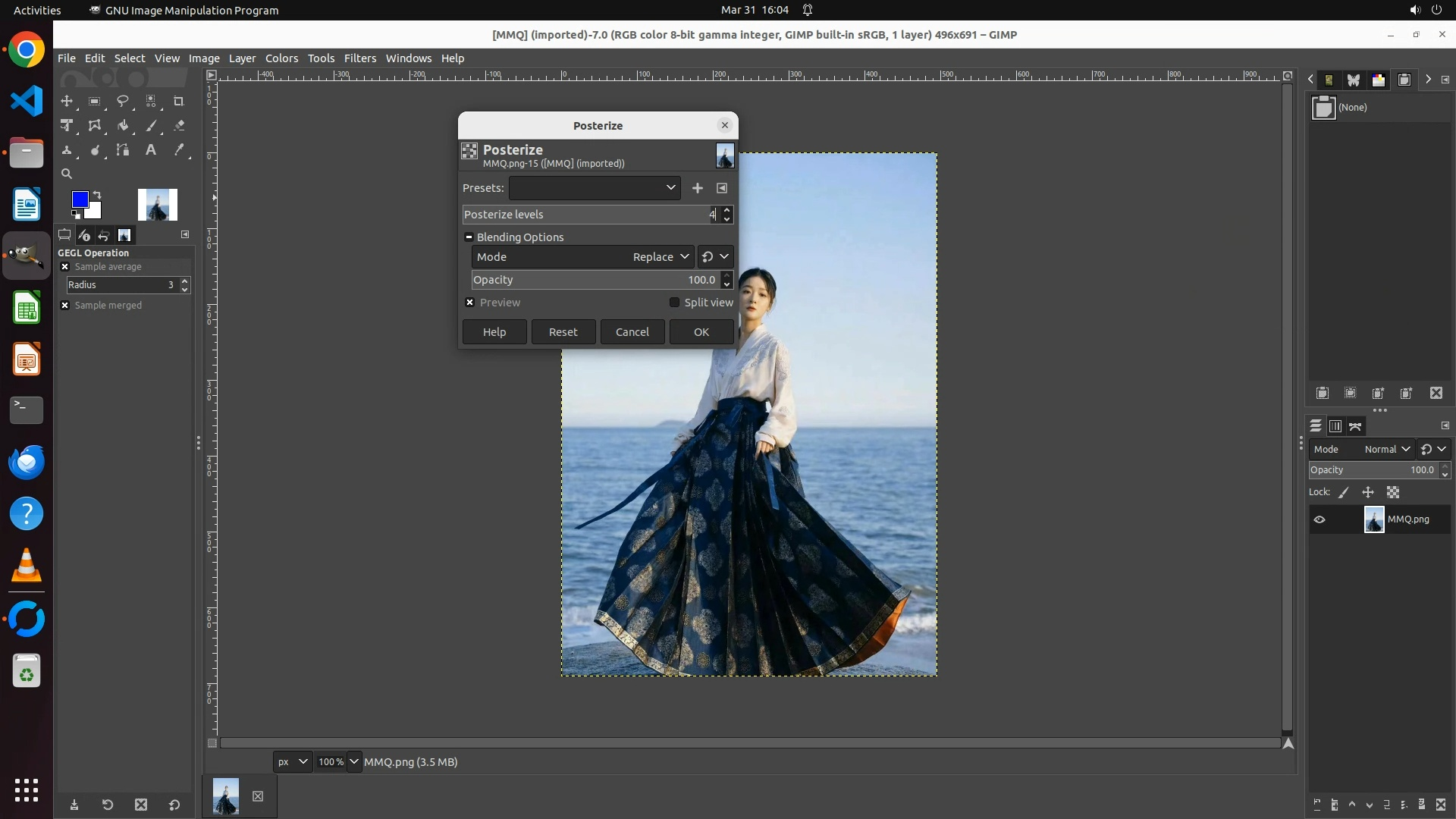Select the Color Picker eyedropper tool

click(179, 150)
